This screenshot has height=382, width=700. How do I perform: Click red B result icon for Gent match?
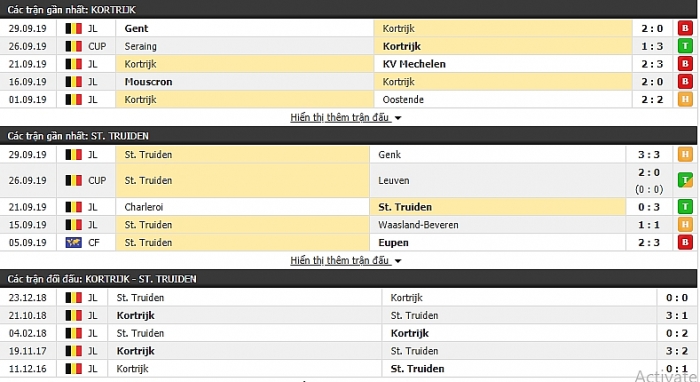tap(685, 28)
